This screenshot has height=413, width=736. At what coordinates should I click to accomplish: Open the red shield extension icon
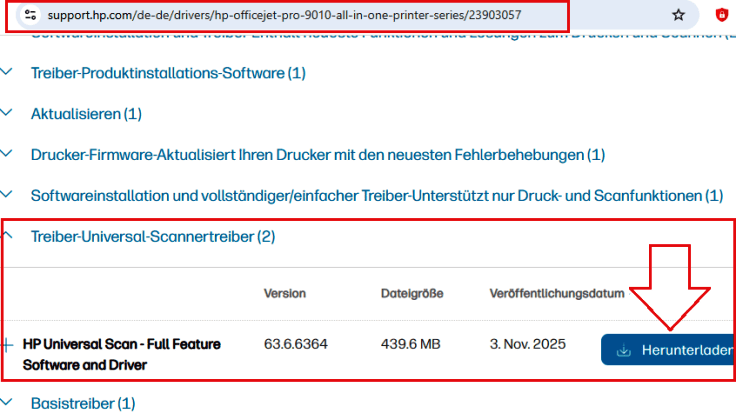coord(721,15)
